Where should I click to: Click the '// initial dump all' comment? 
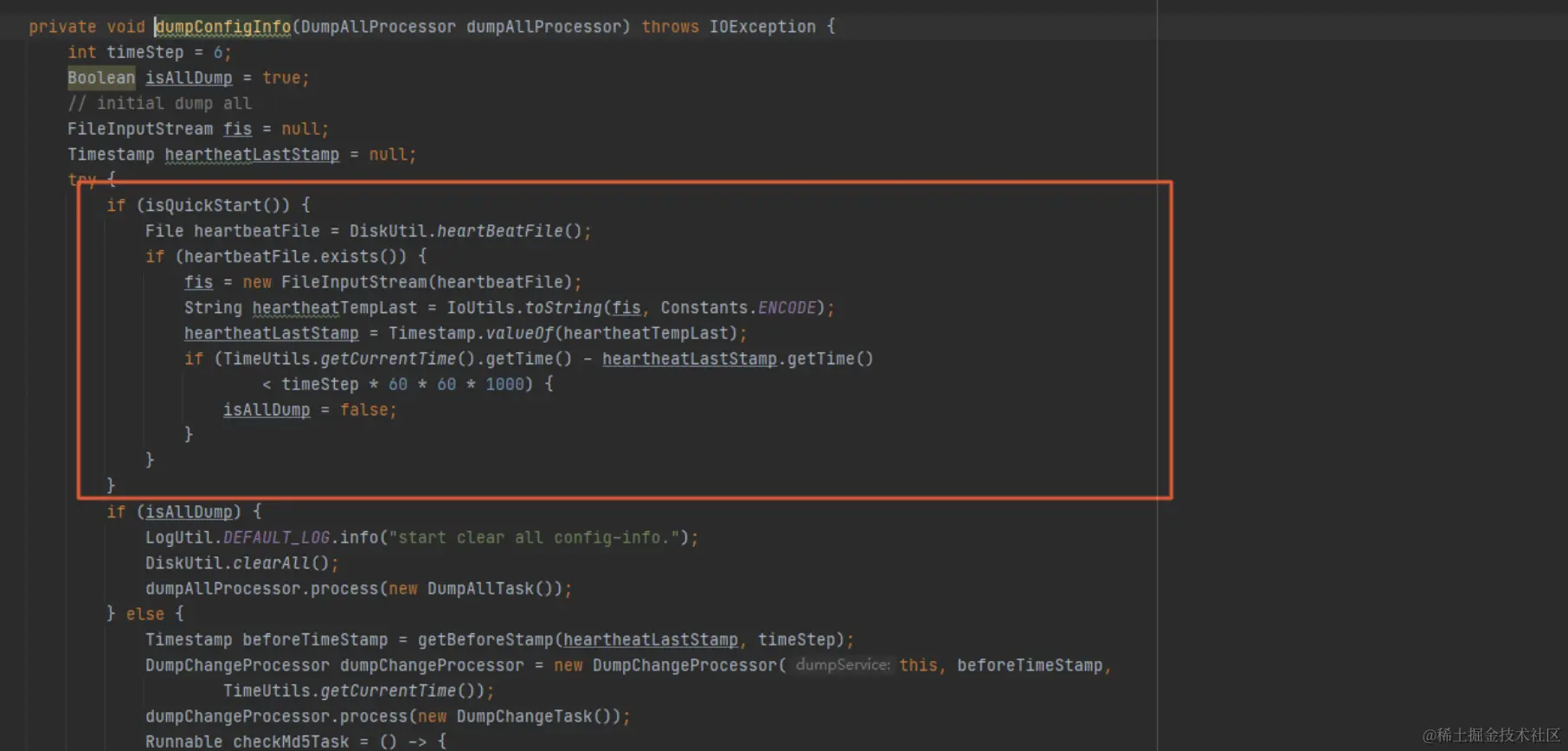(x=159, y=103)
